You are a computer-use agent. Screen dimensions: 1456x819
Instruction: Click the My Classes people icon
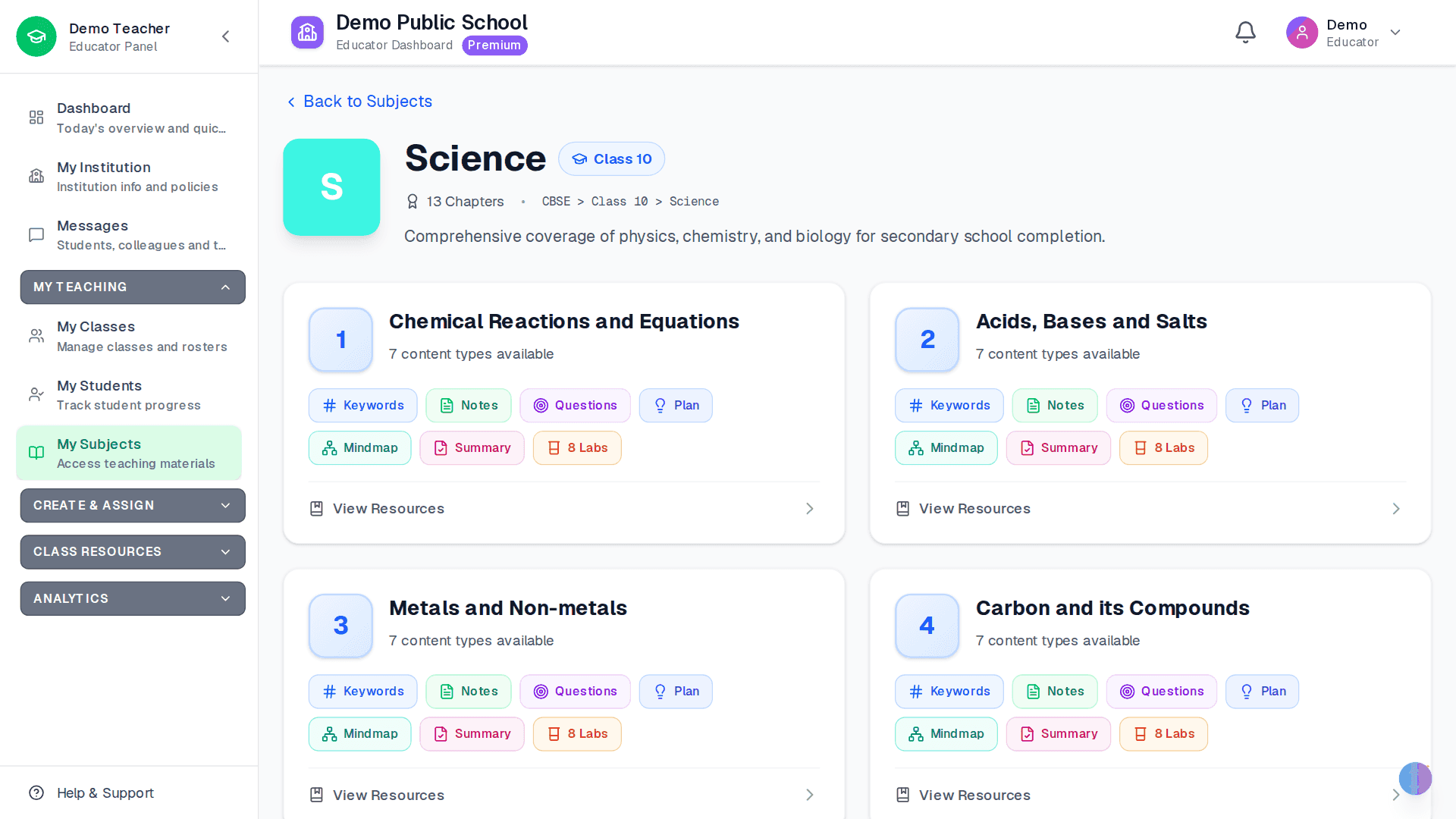pos(36,336)
